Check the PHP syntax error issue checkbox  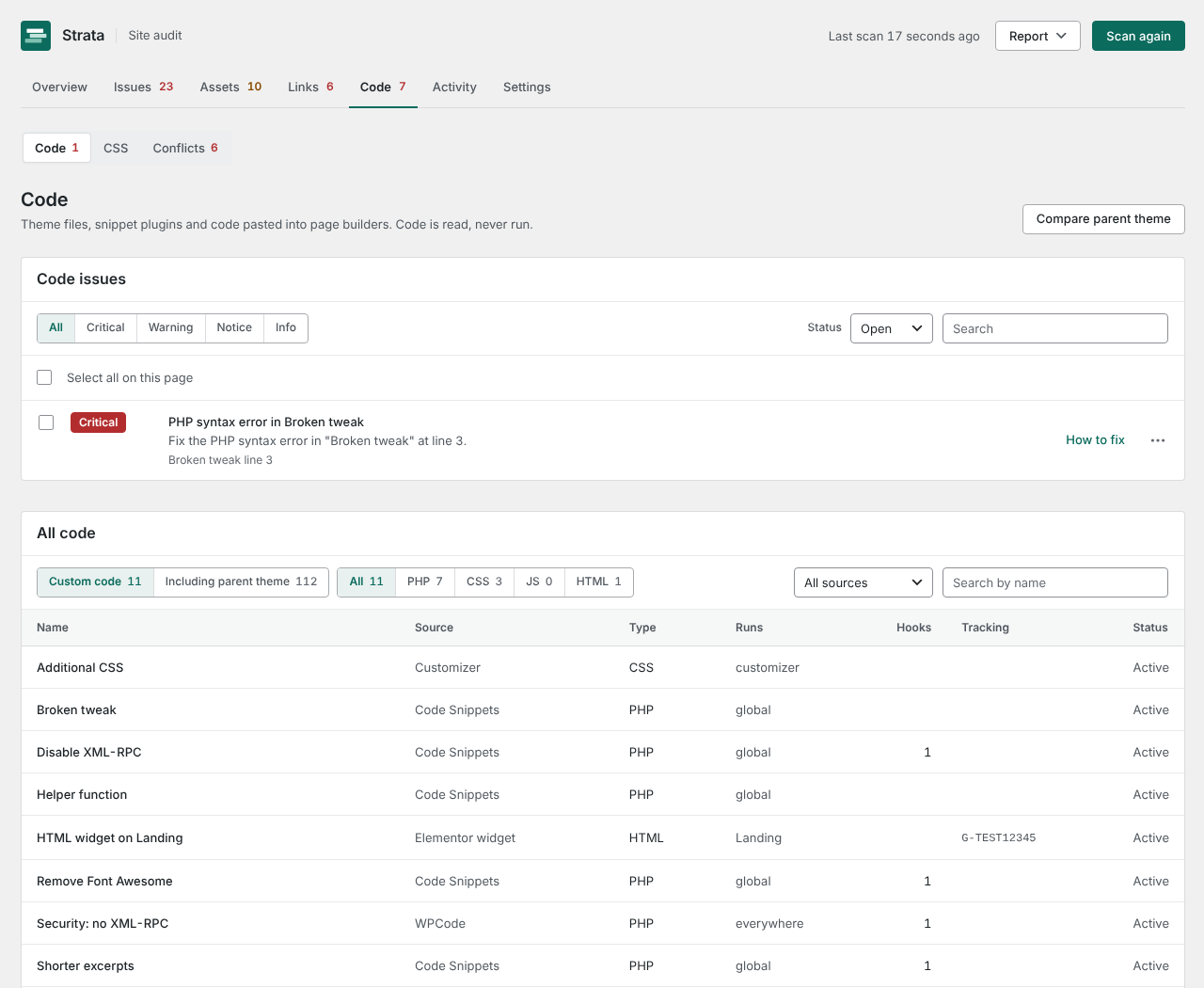[x=46, y=422]
